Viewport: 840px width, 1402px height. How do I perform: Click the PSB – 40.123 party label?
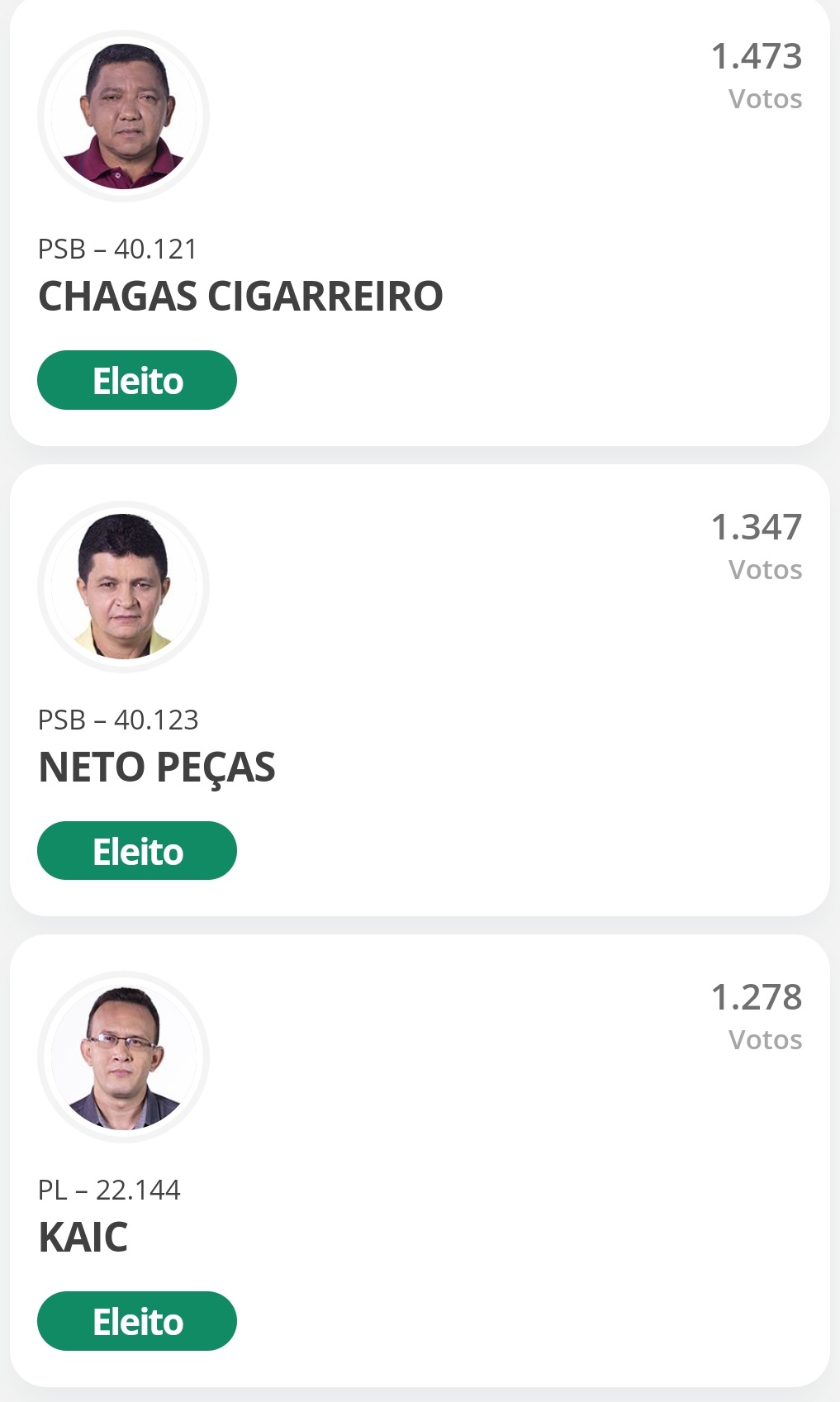pos(118,720)
